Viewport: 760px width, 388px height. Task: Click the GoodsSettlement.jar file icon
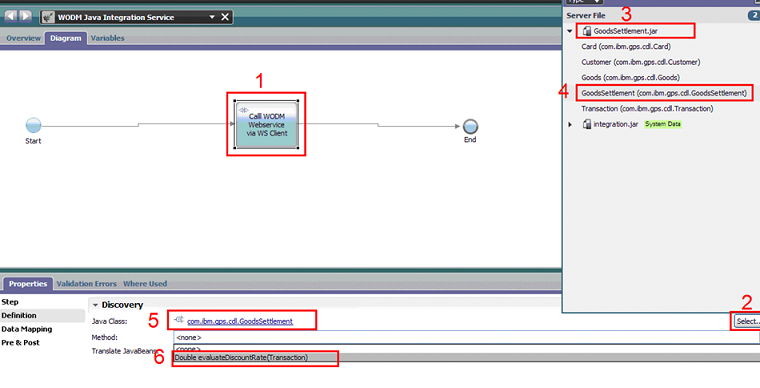pyautogui.click(x=586, y=31)
